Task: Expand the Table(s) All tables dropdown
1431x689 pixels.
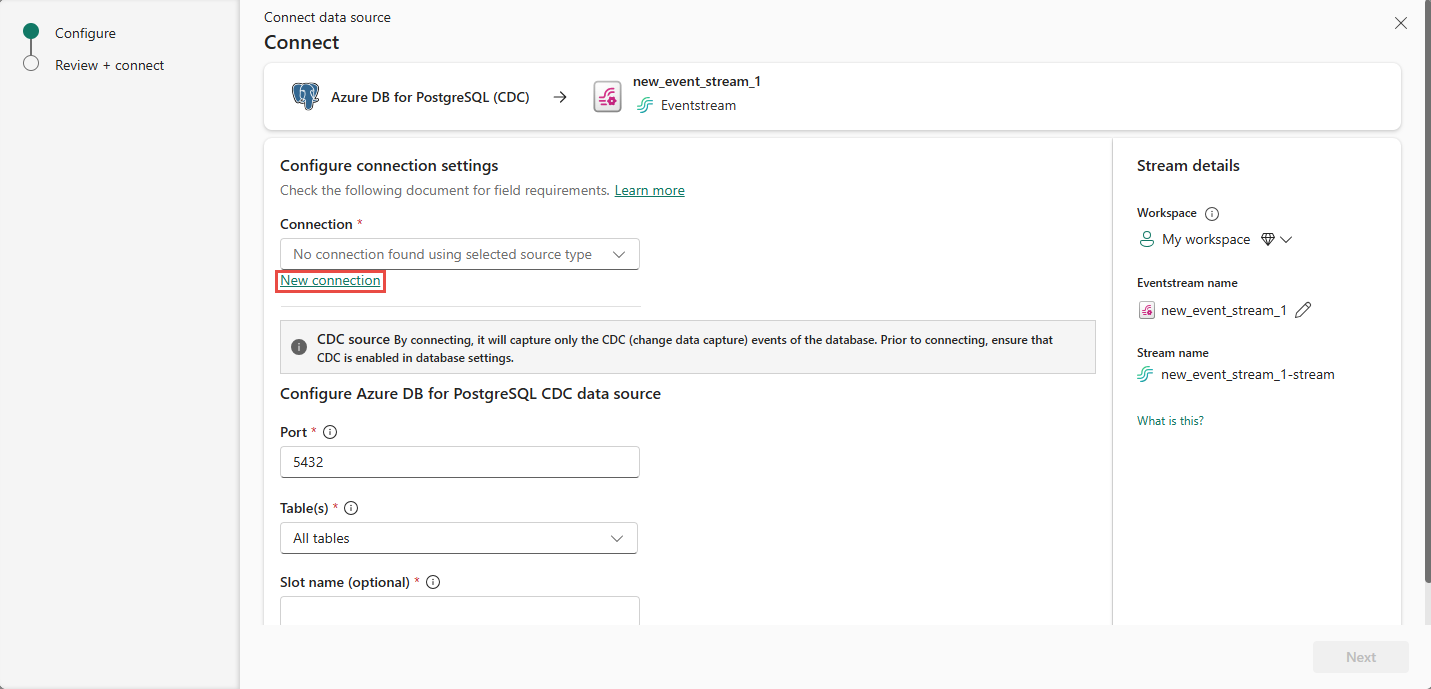Action: point(459,538)
